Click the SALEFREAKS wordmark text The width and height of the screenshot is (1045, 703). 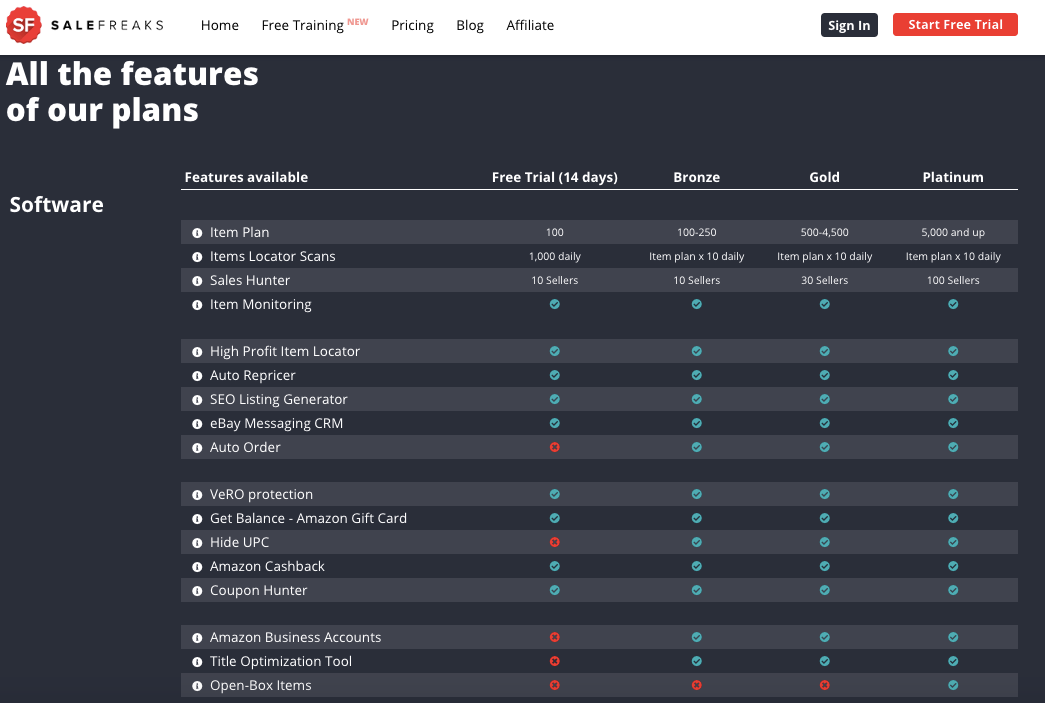pyautogui.click(x=107, y=25)
